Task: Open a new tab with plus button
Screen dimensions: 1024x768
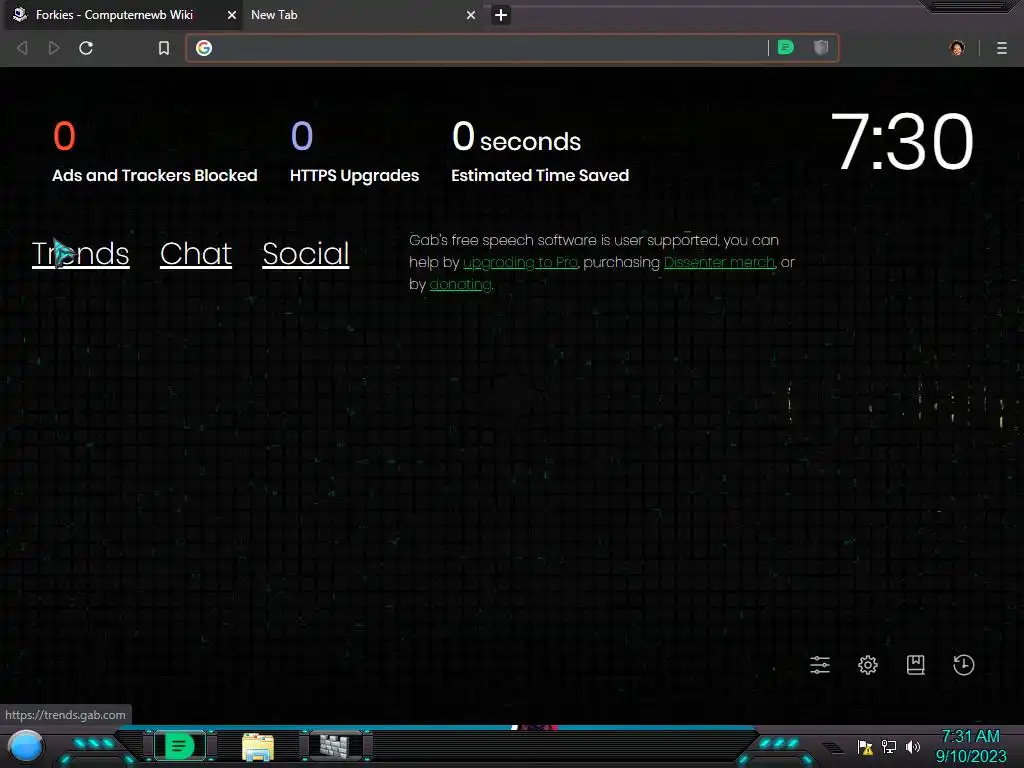Action: [x=501, y=14]
